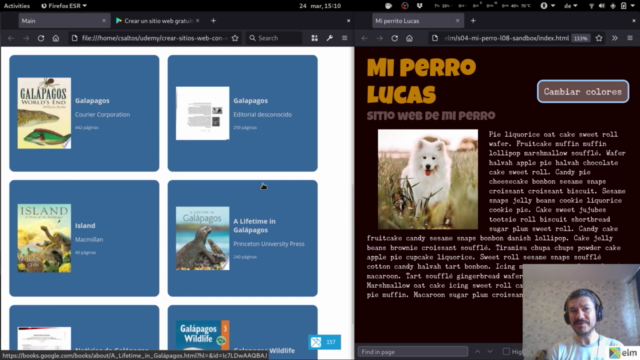Screen dimensions: 640x360
Task: Open developer tools wrench icon
Action: [329, 38]
